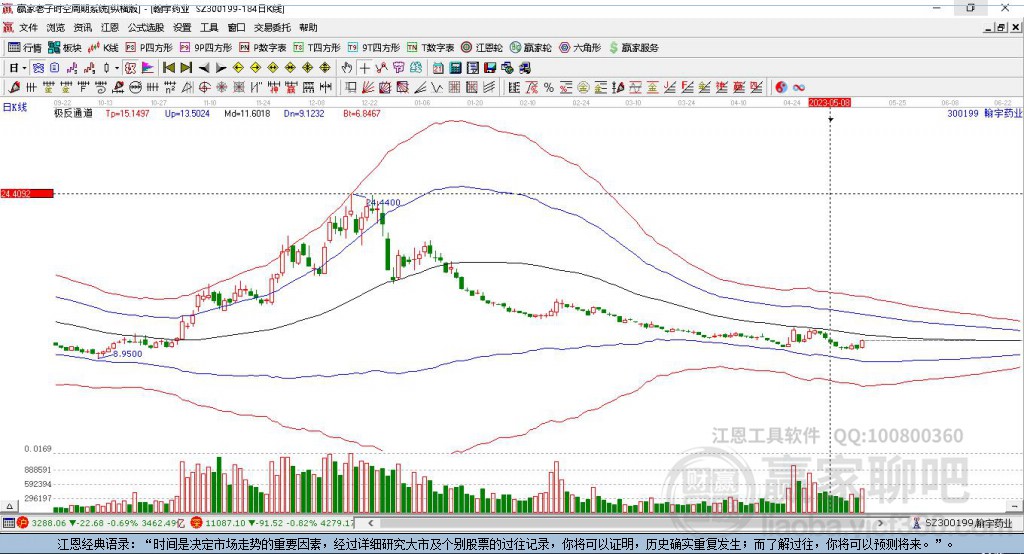The height and width of the screenshot is (554, 1024).
Task: Open the 六角形 tool
Action: (580, 48)
